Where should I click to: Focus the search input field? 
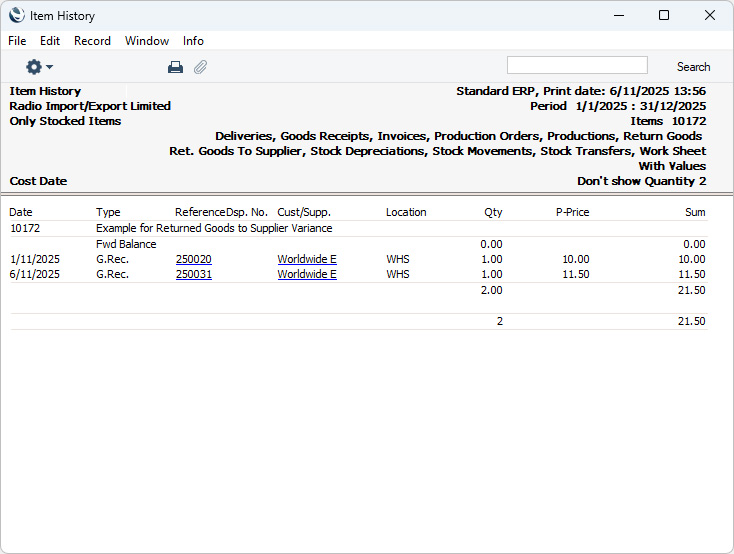pos(577,65)
